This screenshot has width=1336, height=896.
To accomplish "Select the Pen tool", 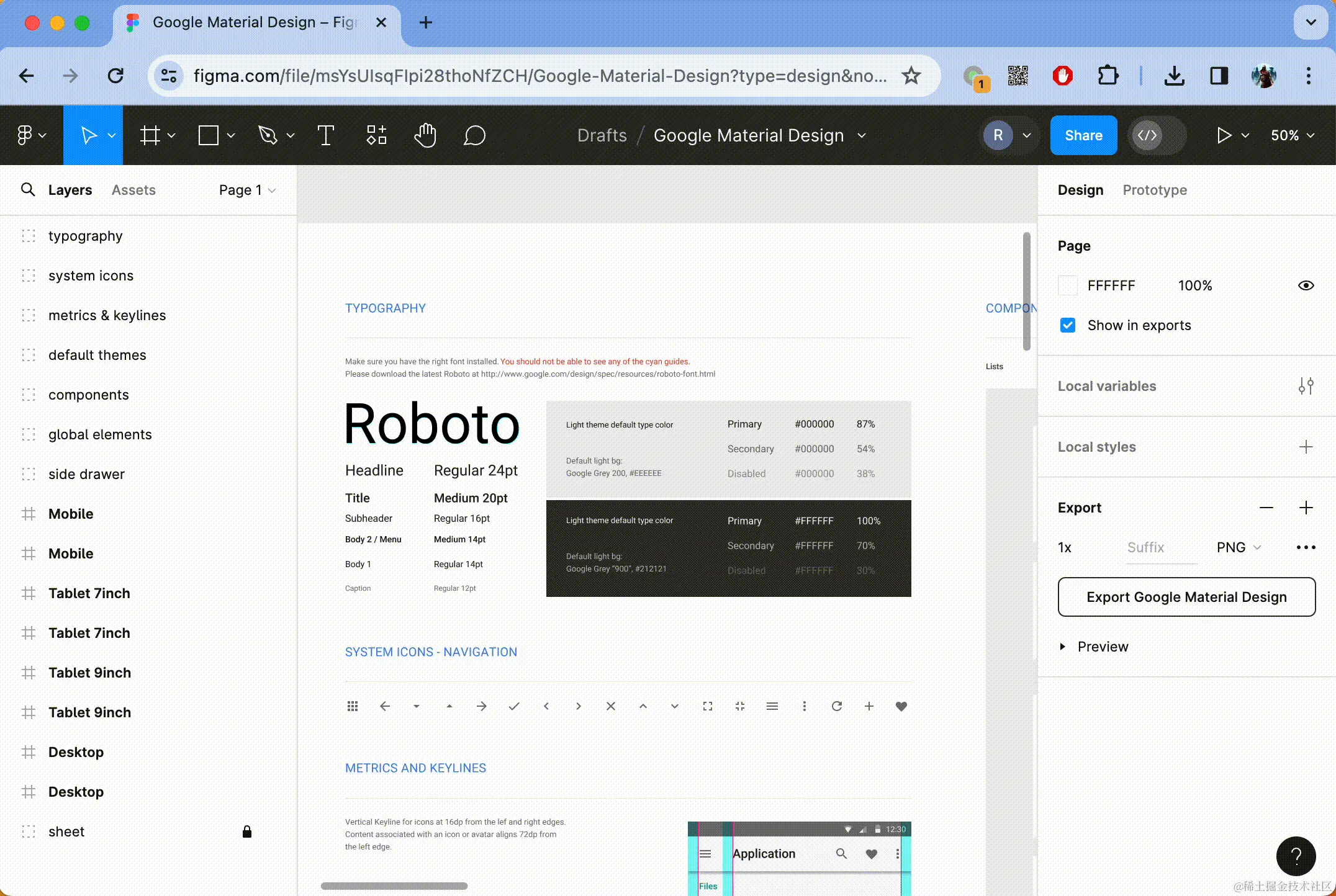I will click(x=268, y=135).
